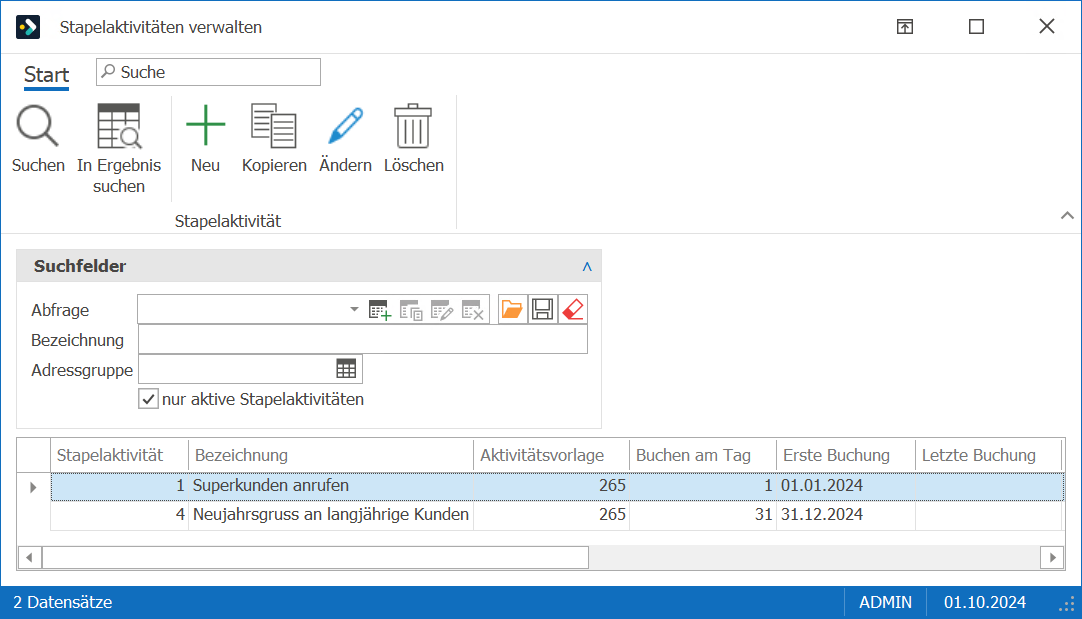The width and height of the screenshot is (1082, 619).
Task: Click the application logo in title bar
Action: click(x=28, y=27)
